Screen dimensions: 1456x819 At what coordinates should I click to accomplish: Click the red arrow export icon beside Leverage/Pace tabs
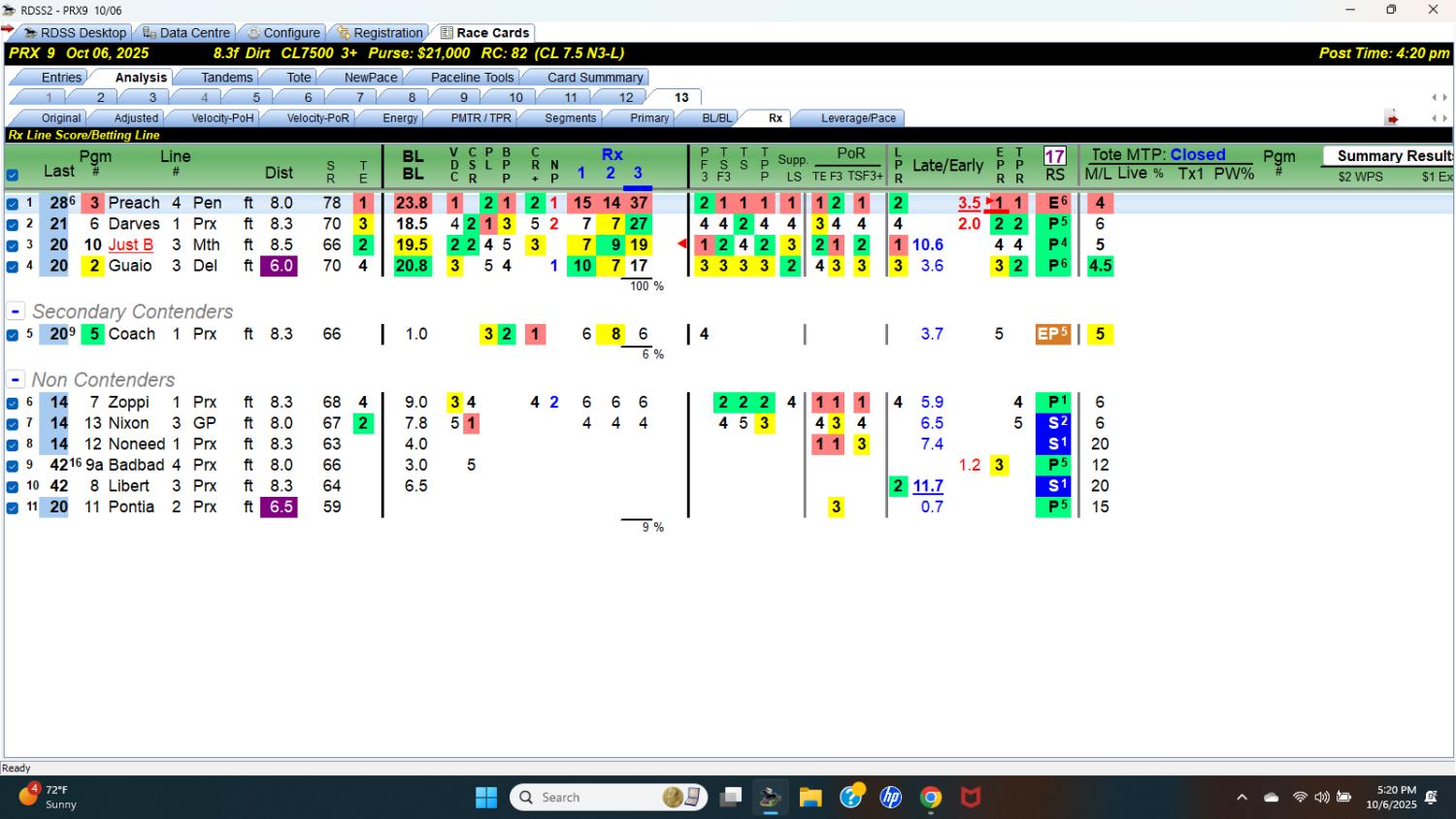(x=1392, y=118)
